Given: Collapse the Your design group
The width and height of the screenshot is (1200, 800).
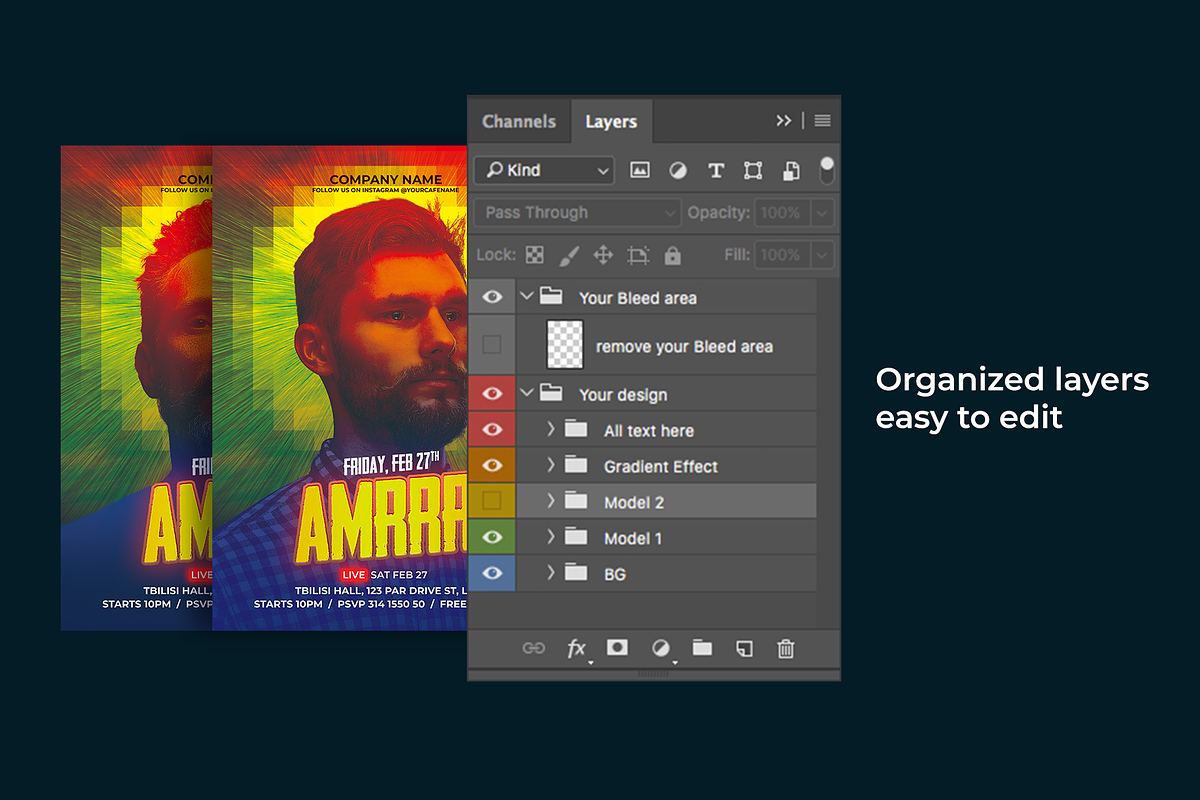Looking at the screenshot, I should coord(527,394).
